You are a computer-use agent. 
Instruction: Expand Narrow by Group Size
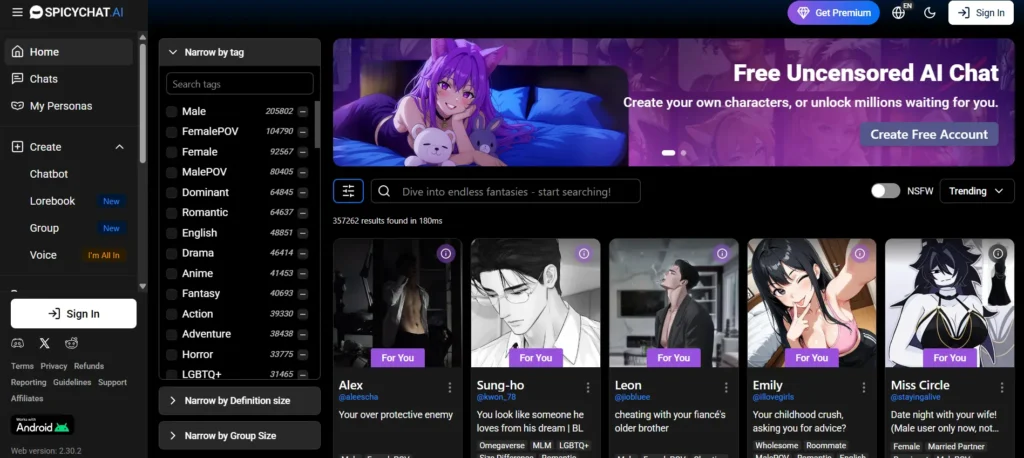pos(239,436)
